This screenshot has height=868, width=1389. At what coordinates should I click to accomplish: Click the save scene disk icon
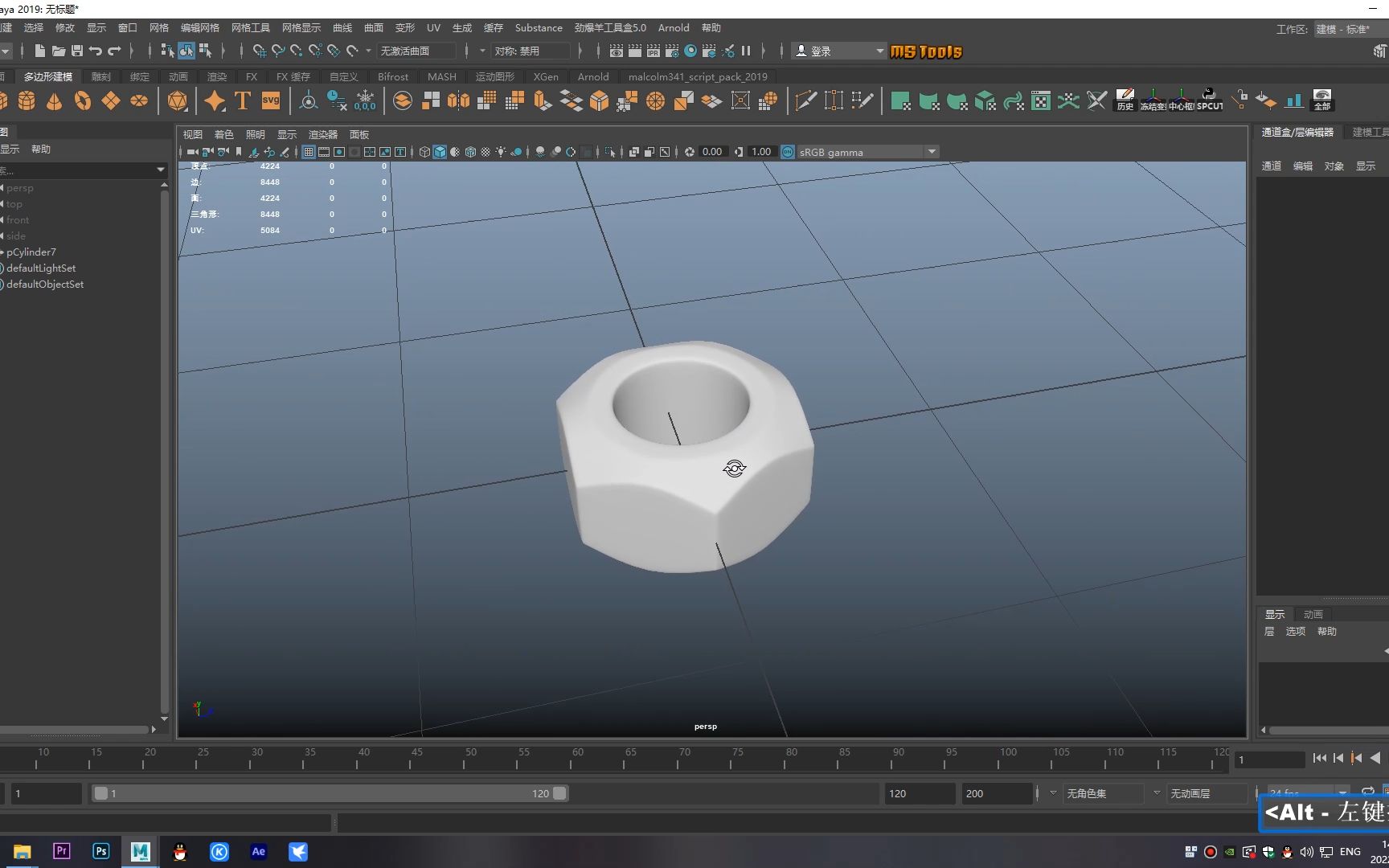click(x=77, y=51)
